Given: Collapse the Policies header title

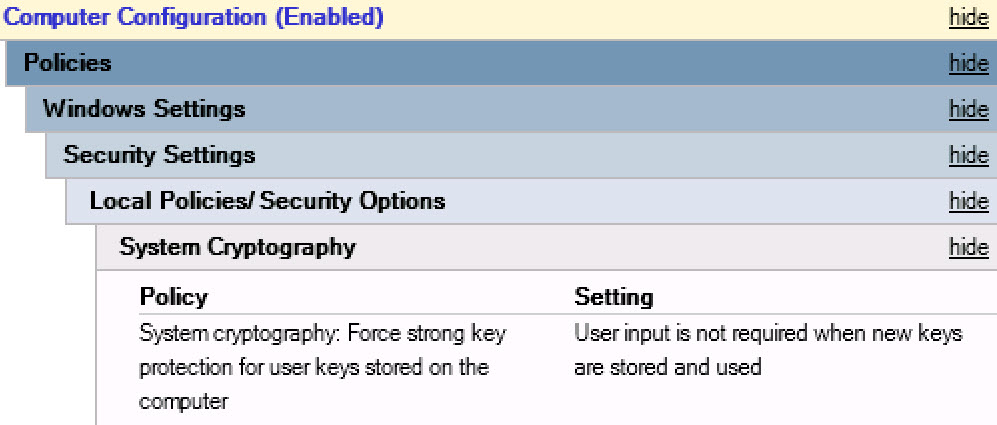Looking at the screenshot, I should pos(67,64).
